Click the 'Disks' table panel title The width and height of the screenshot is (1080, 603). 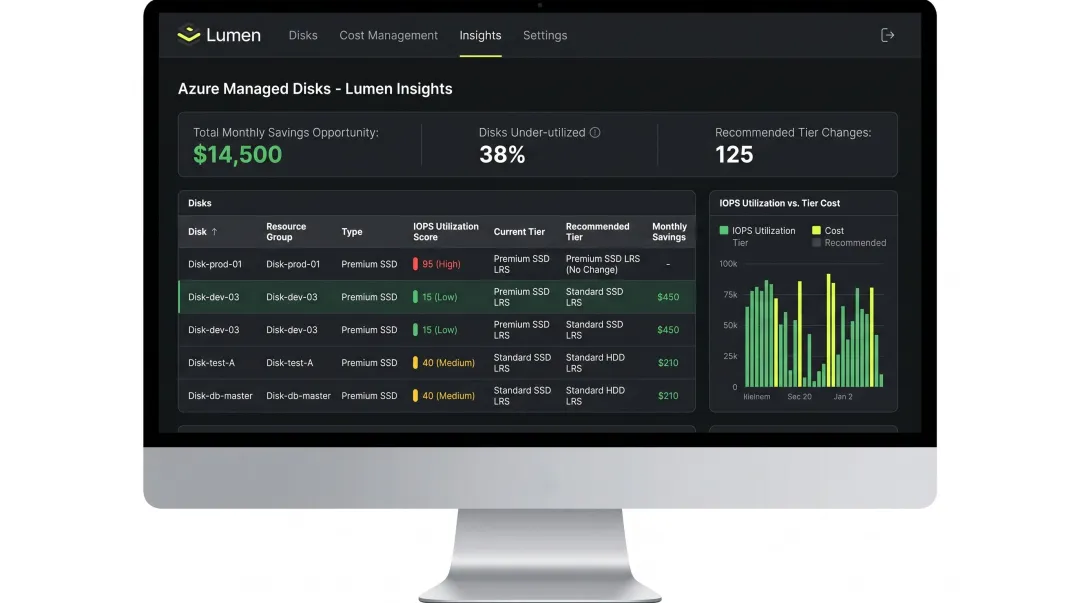click(200, 203)
